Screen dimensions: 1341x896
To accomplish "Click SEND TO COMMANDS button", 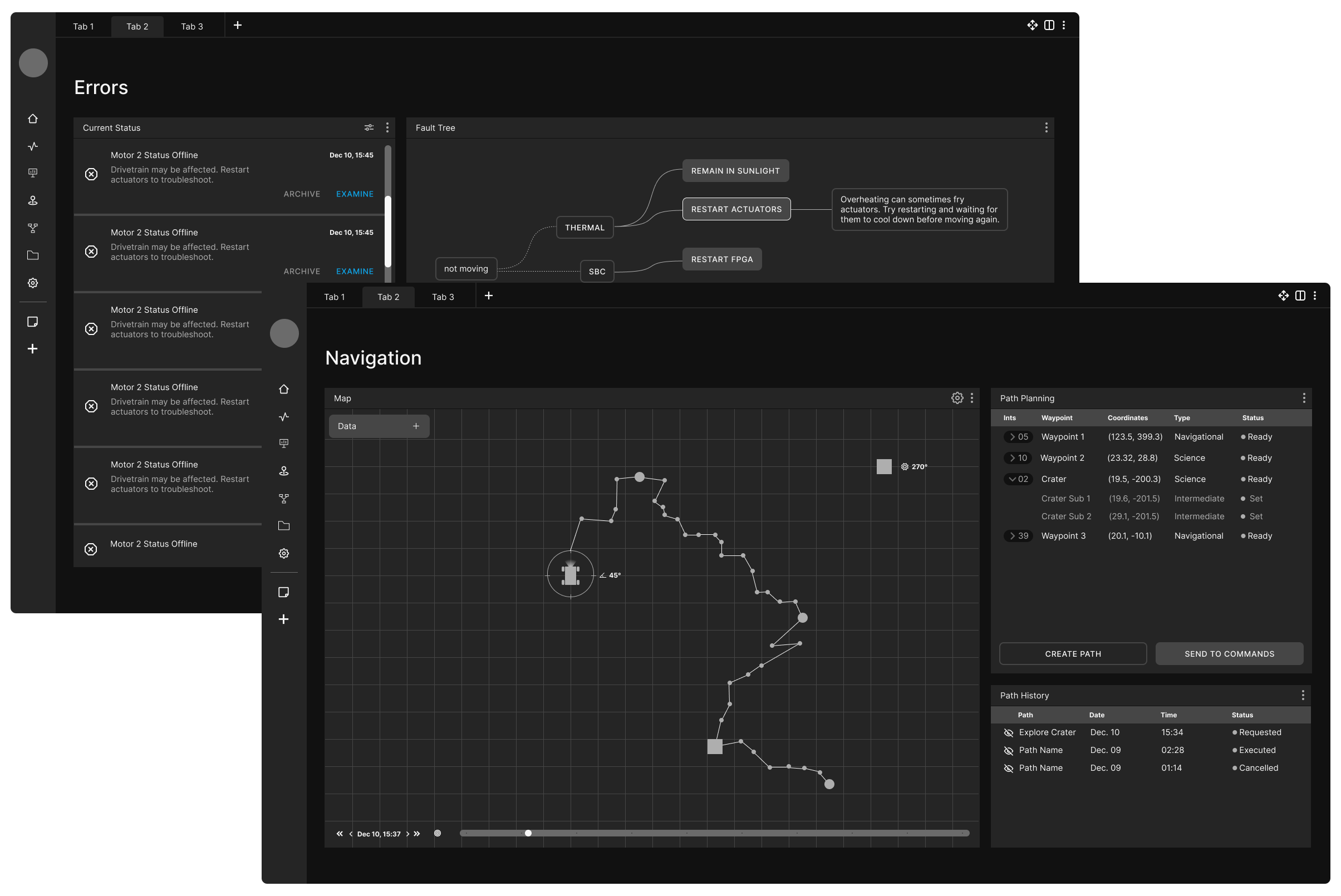I will point(1229,654).
